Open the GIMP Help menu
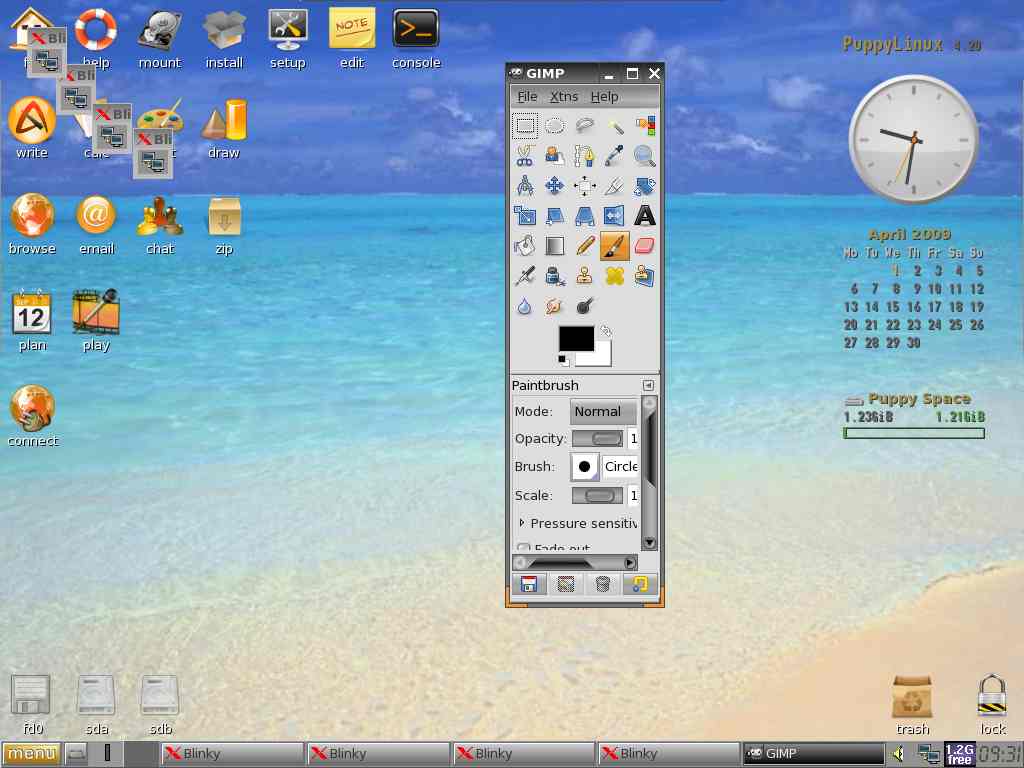 pyautogui.click(x=604, y=97)
